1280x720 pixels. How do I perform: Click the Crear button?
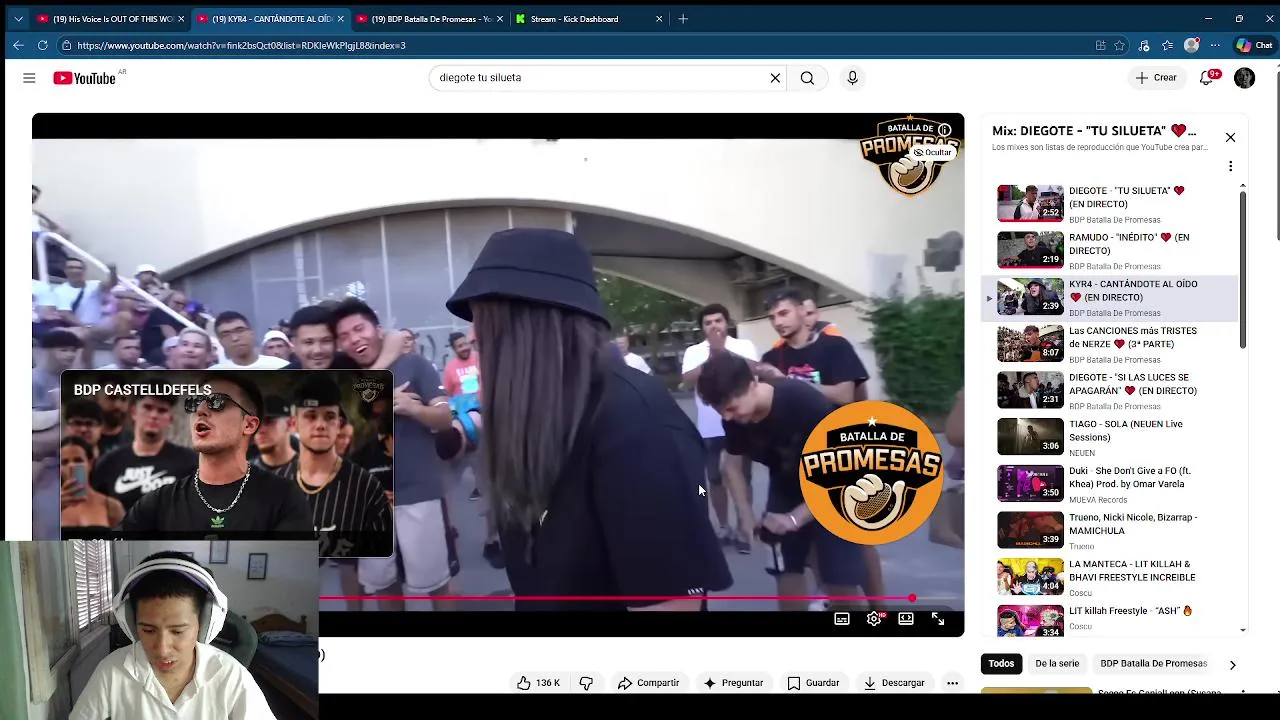(x=1156, y=78)
